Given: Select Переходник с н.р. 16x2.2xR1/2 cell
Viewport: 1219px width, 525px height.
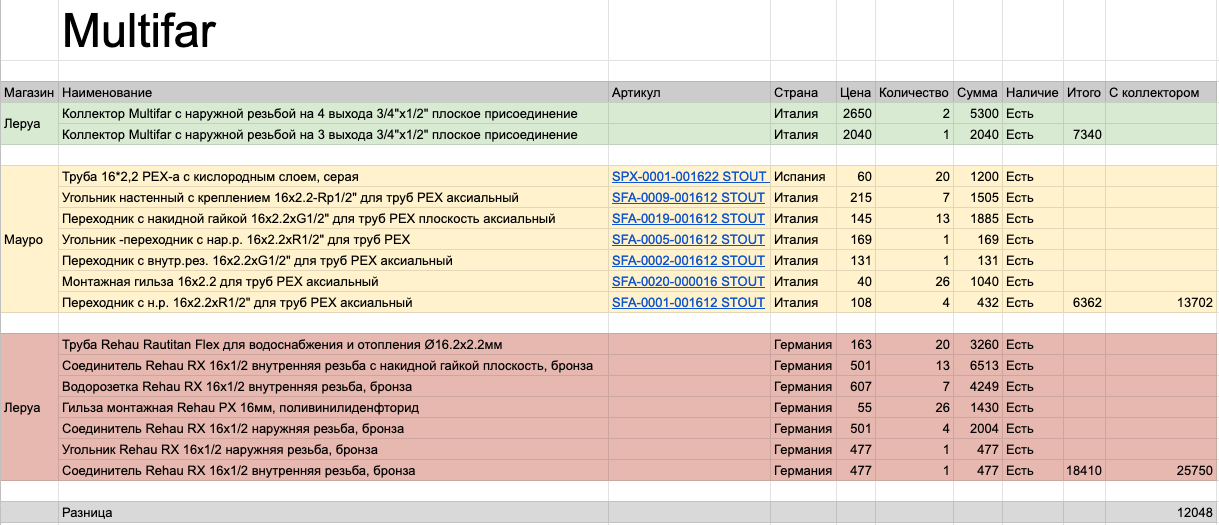Looking at the screenshot, I should [334, 303].
